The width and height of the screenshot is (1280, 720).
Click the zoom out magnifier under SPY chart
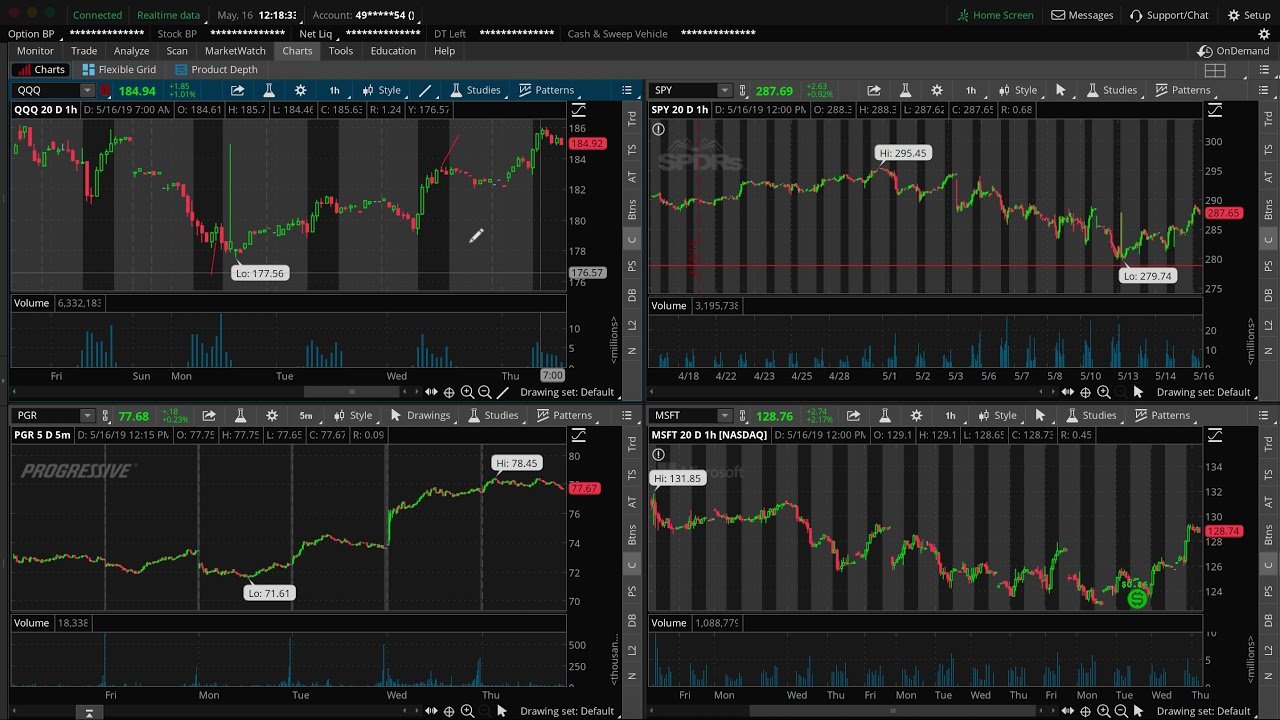click(x=1121, y=392)
